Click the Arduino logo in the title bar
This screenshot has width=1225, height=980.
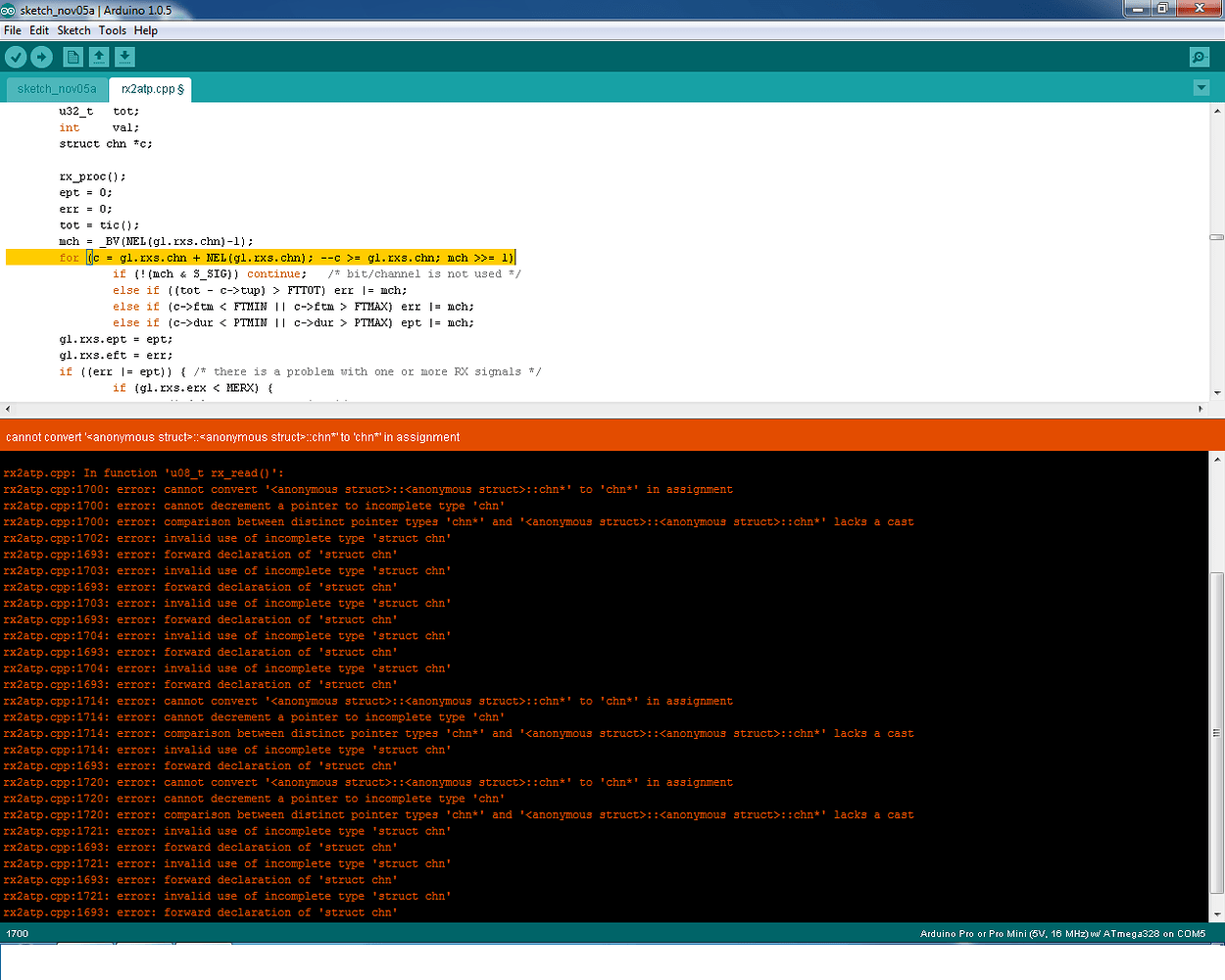click(10, 10)
